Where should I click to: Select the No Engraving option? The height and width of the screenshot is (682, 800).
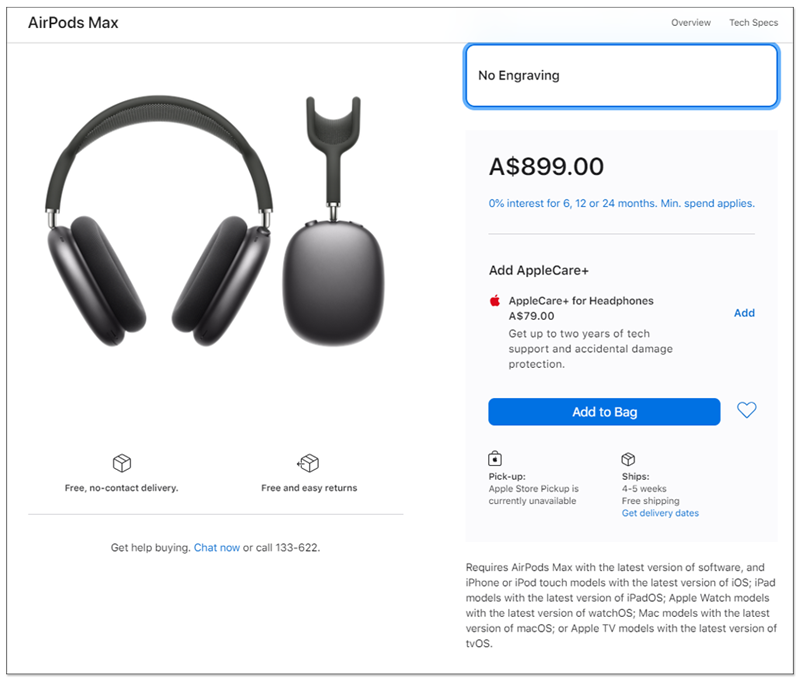tap(621, 76)
